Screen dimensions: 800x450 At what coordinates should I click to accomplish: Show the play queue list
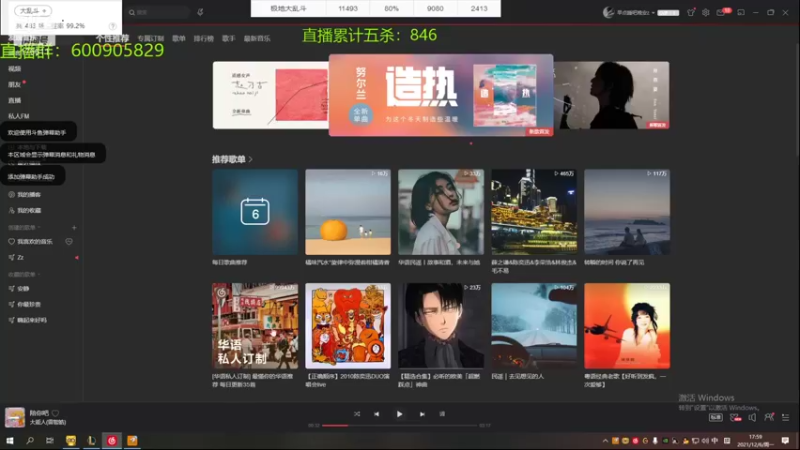[x=785, y=417]
